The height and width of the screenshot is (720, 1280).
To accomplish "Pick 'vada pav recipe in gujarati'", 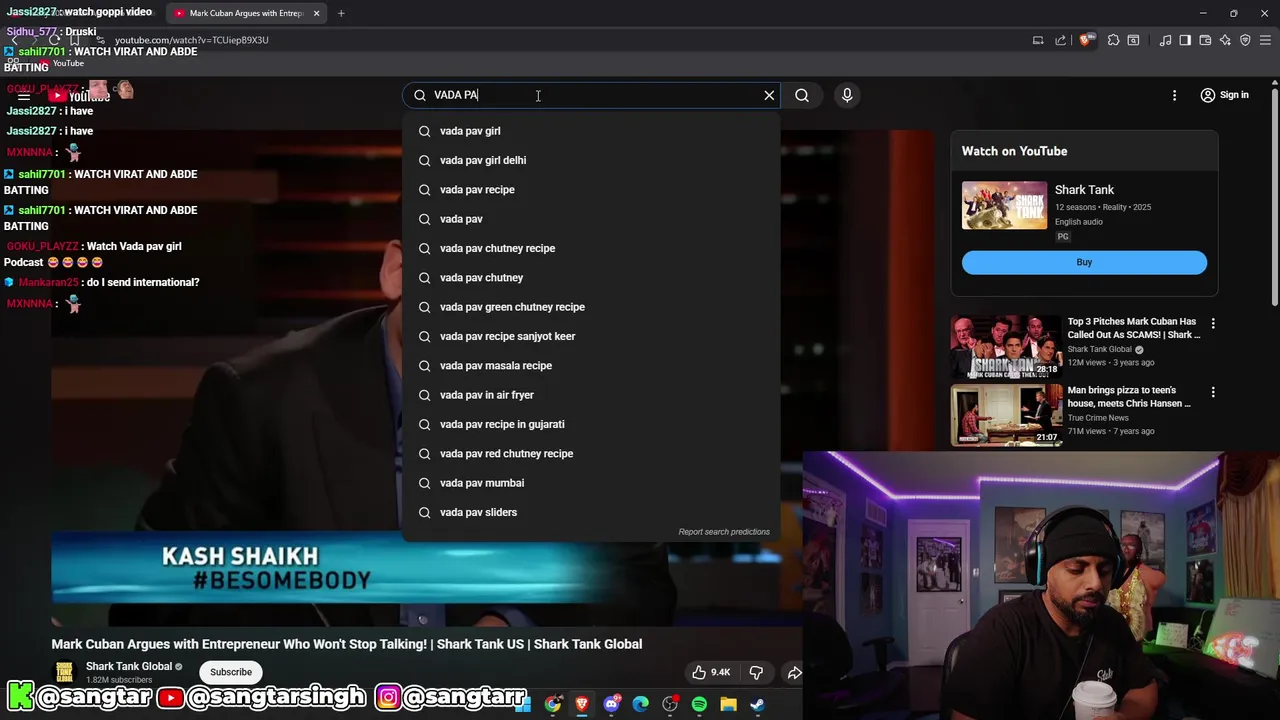I will click(x=591, y=424).
